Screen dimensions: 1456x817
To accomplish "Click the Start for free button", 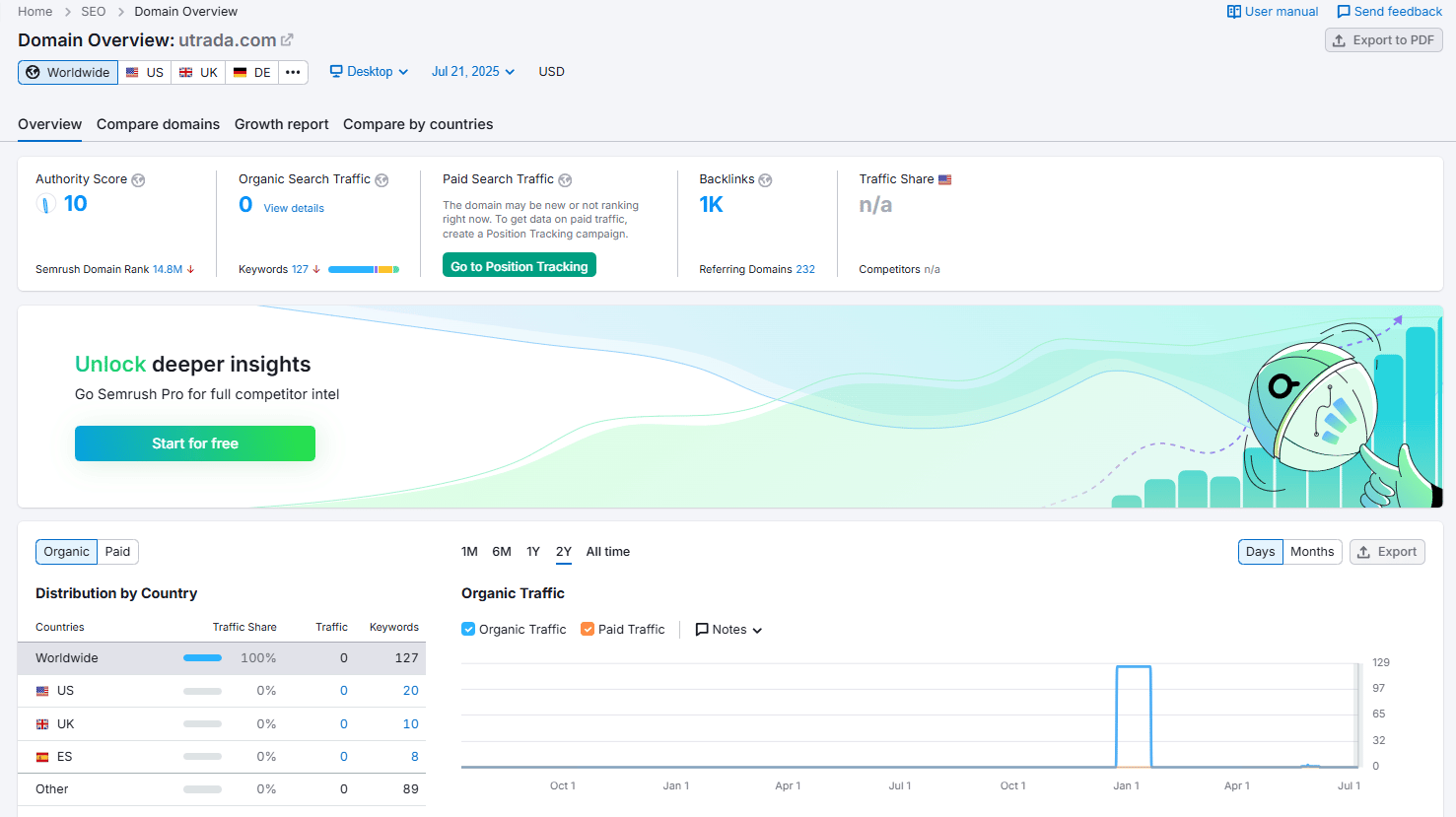I will click(x=195, y=443).
